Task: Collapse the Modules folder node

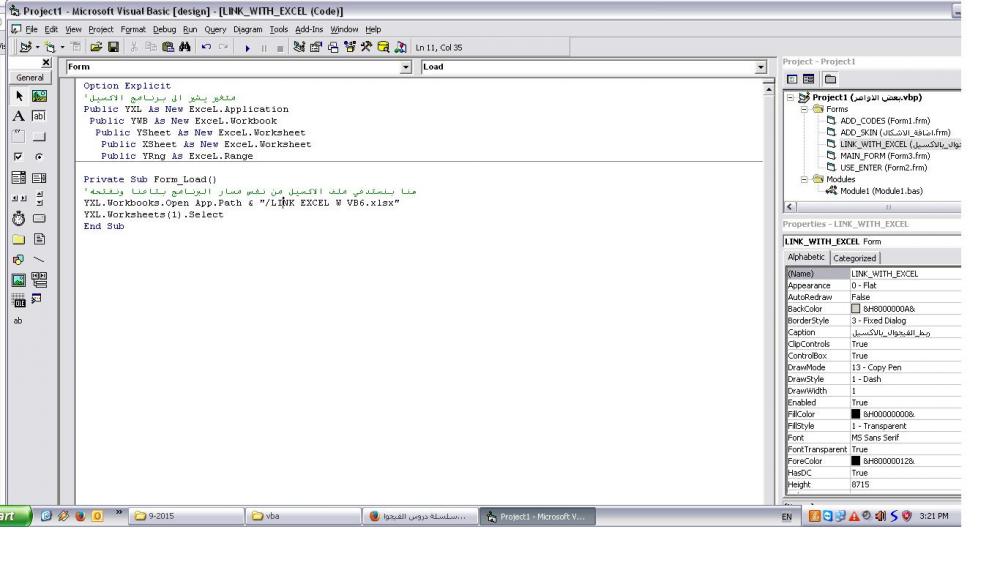Action: (805, 179)
